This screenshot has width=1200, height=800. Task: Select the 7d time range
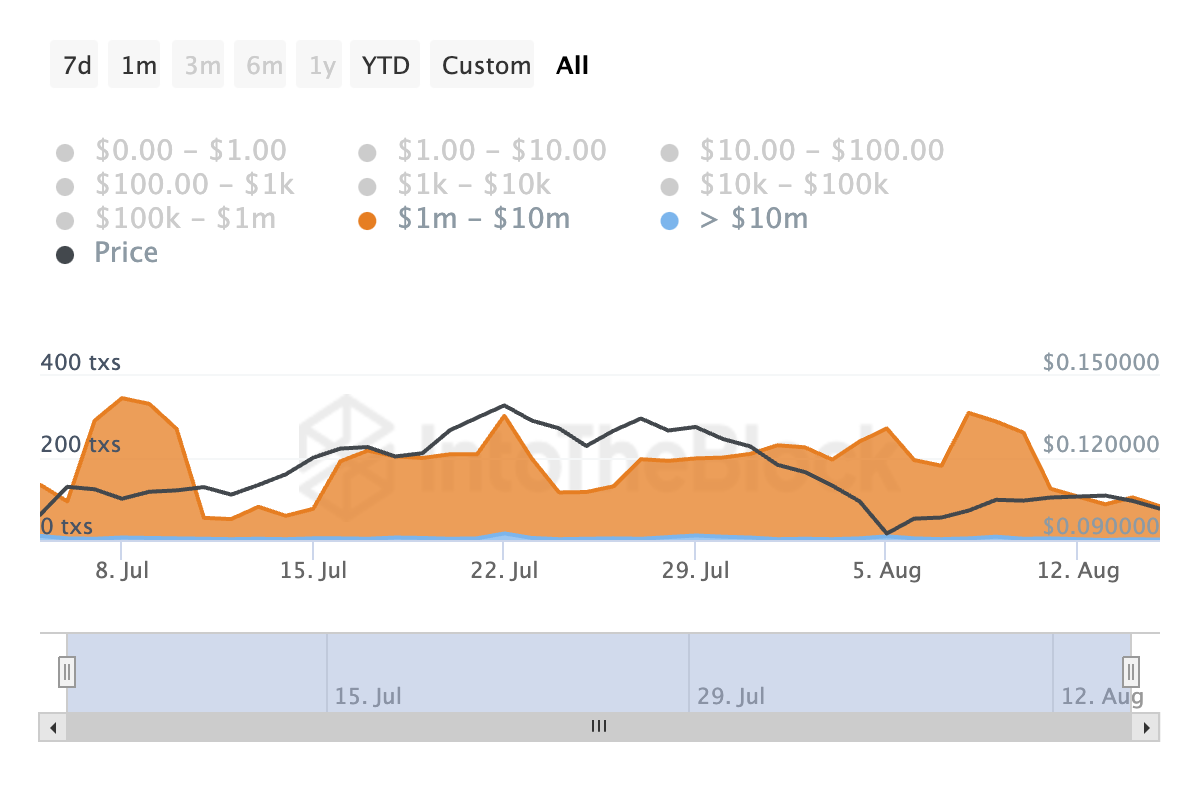pyautogui.click(x=76, y=66)
